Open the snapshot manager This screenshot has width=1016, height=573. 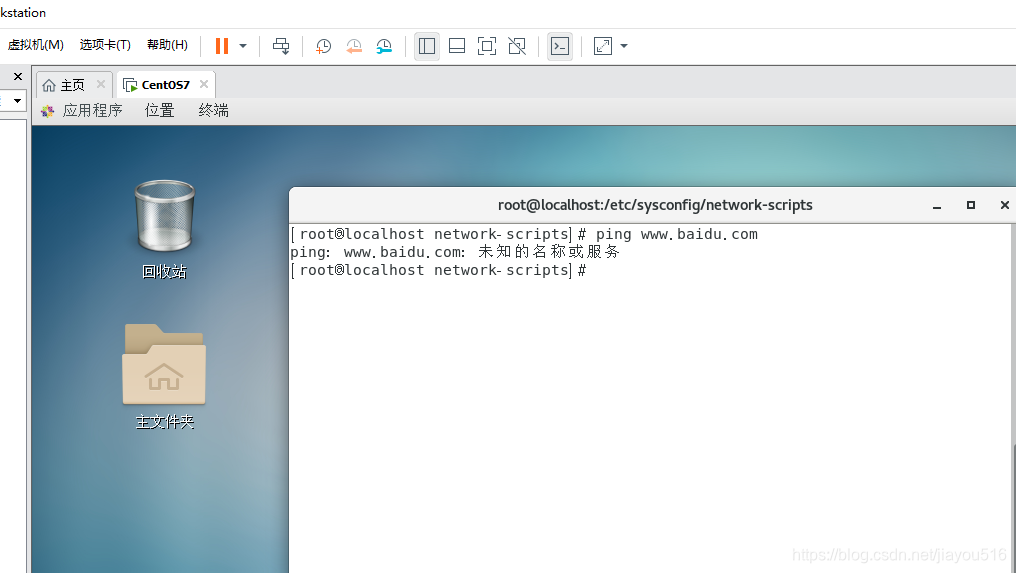coord(384,46)
